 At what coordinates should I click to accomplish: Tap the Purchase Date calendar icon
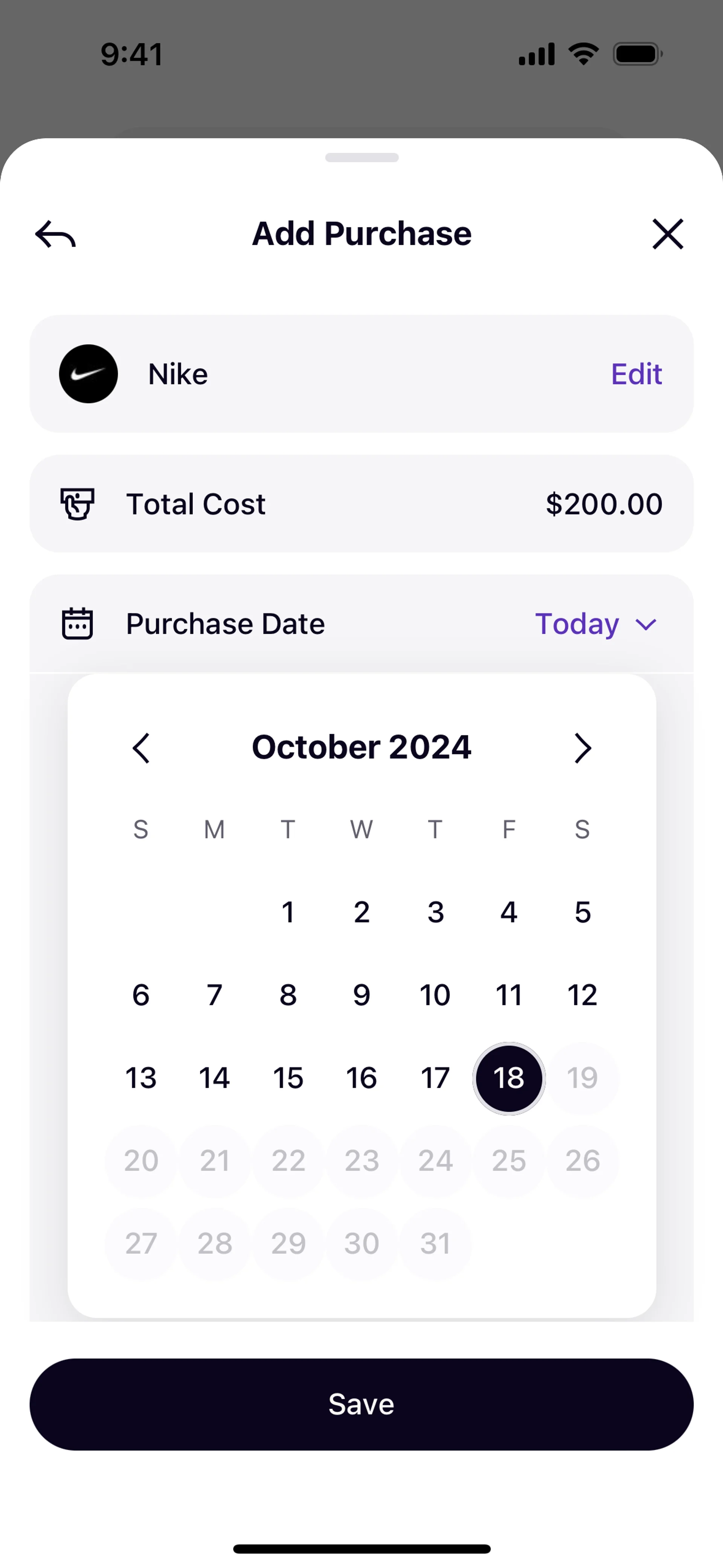click(77, 624)
